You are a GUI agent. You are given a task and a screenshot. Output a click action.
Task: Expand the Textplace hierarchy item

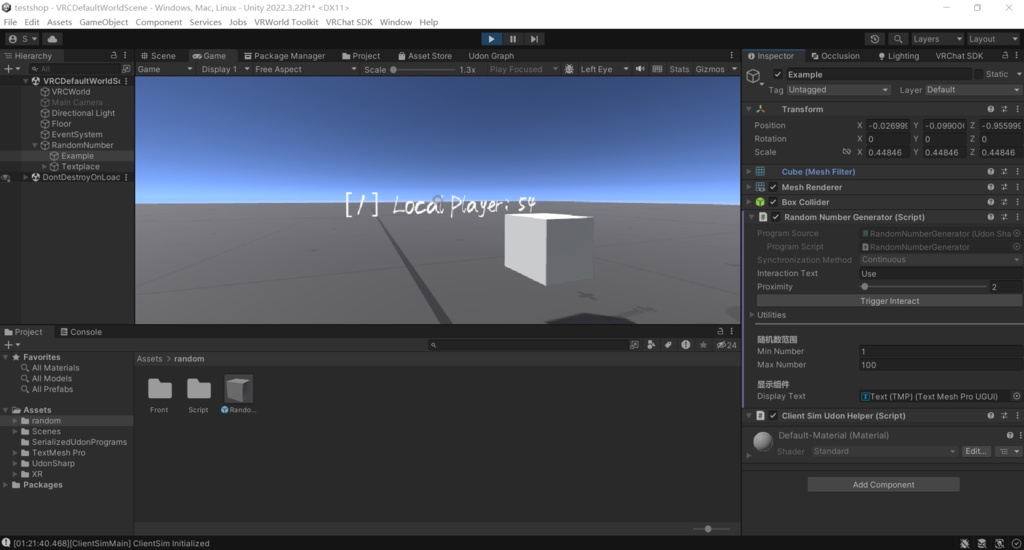[44, 167]
